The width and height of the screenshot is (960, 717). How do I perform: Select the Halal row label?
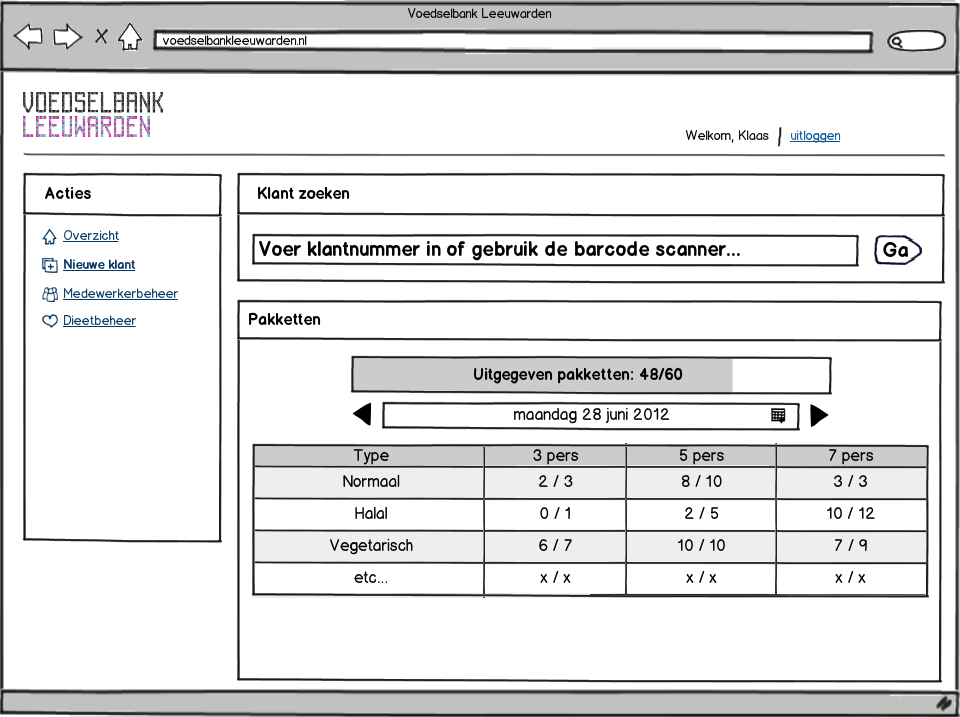[371, 513]
